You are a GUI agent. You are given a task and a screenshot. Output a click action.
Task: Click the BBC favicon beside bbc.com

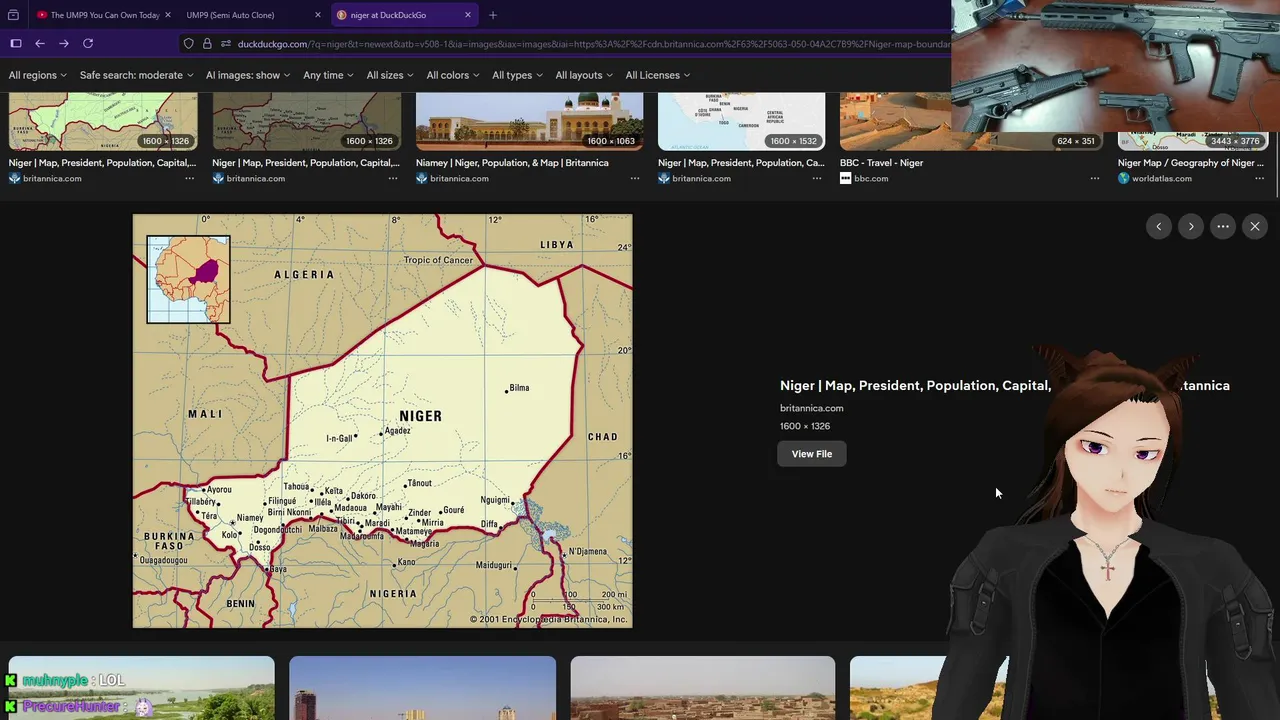[x=845, y=178]
